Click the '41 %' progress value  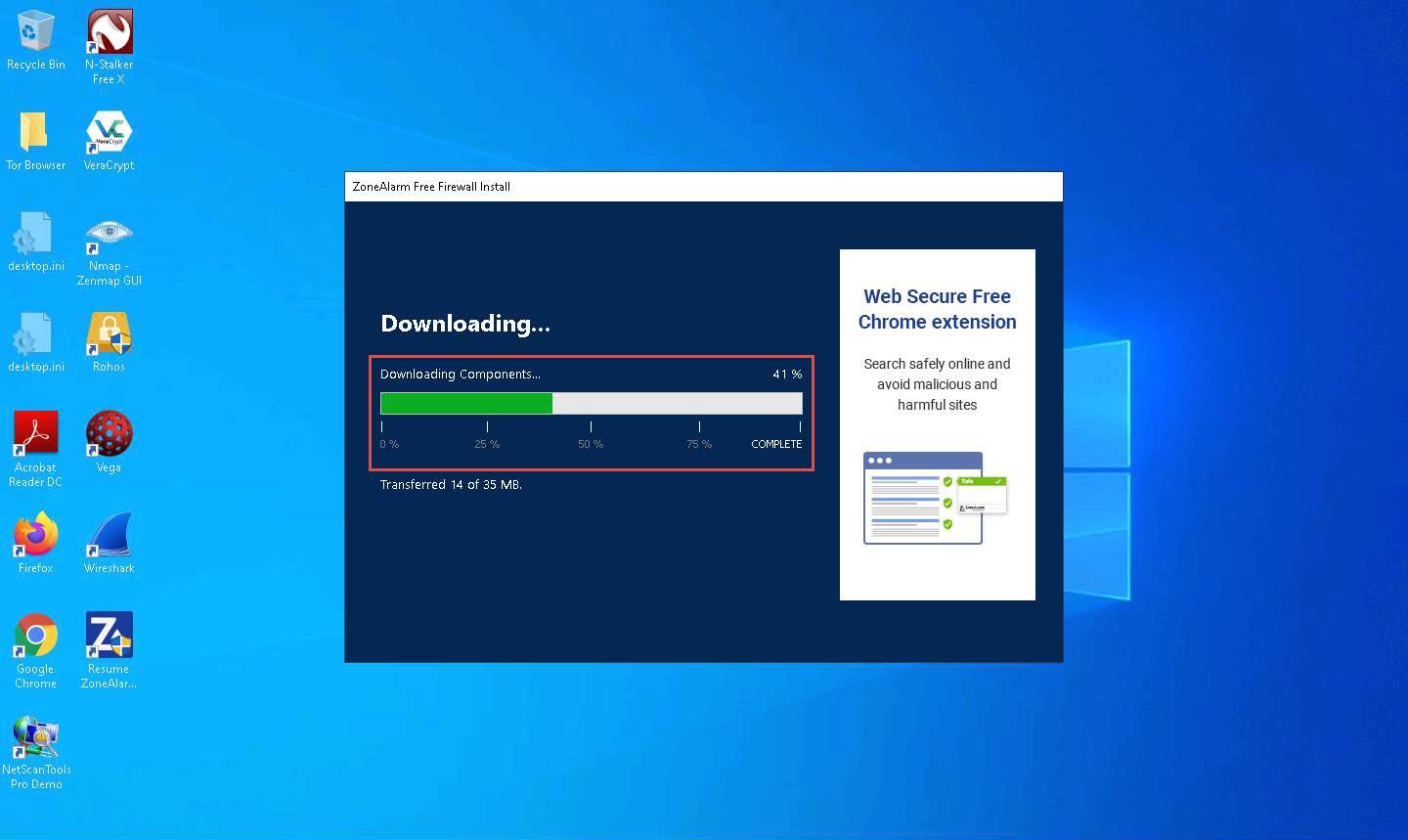pyautogui.click(x=787, y=375)
